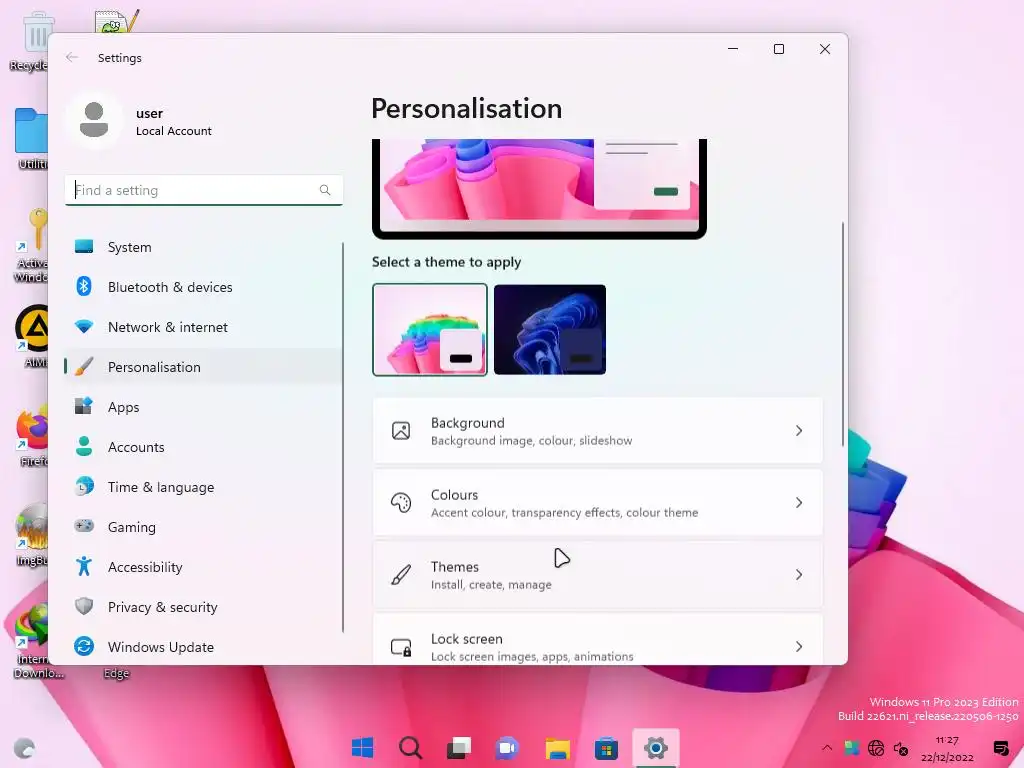Open the Chat camera app on taskbar

pyautogui.click(x=507, y=748)
